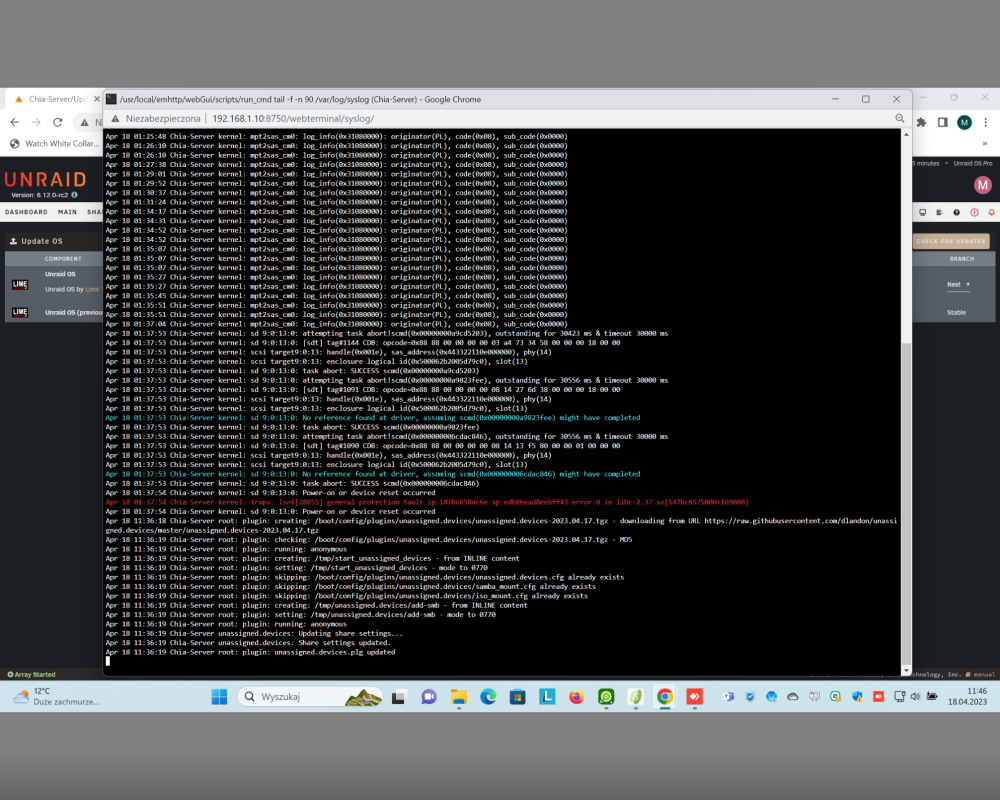Open the blue L app on the taskbar
The width and height of the screenshot is (1000, 800).
click(547, 697)
